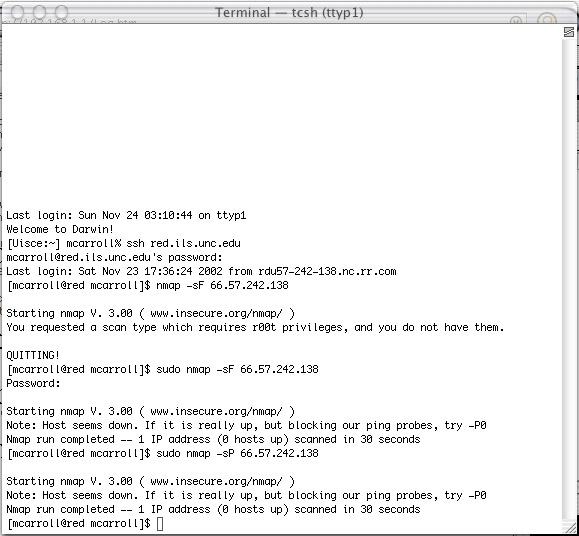Click the 'sudo nmap -sF 66.57.242.138' command
Viewport: 579px width, 536px height.
pos(237,369)
